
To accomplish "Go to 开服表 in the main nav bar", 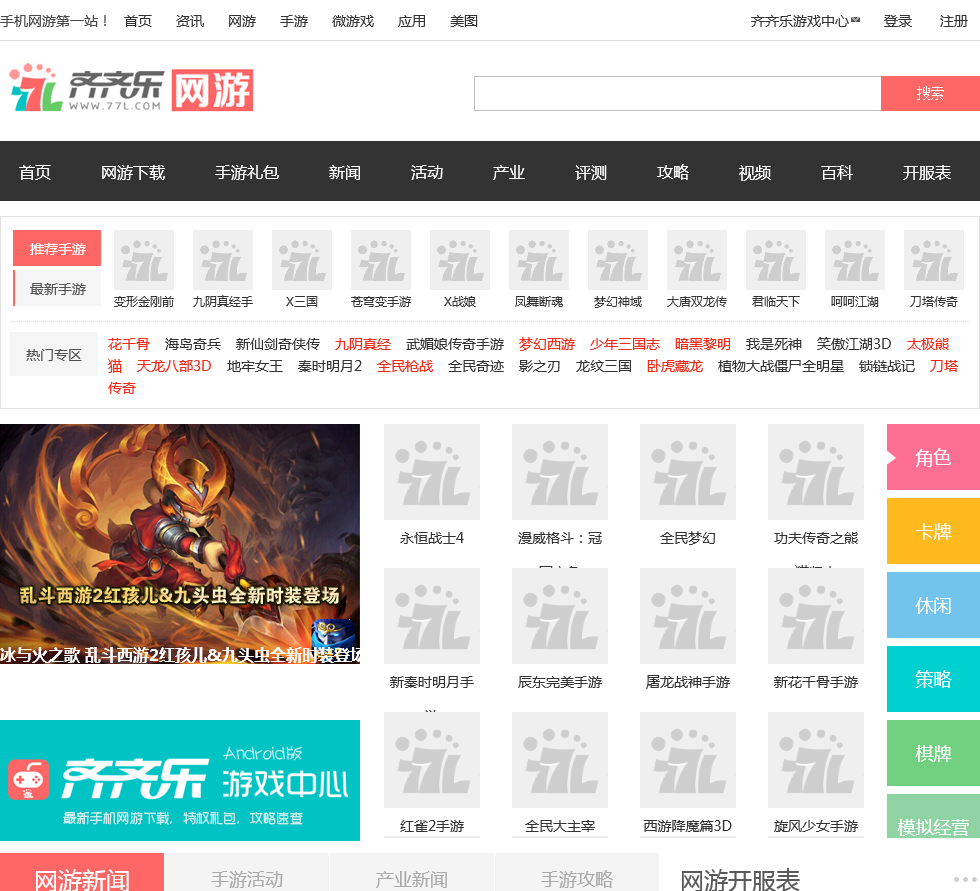I will pyautogui.click(x=926, y=172).
